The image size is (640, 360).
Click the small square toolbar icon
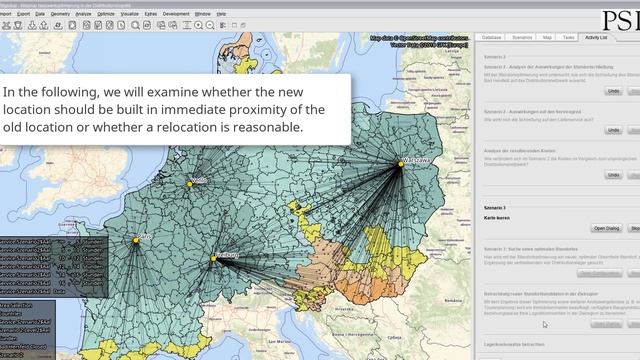coord(234,25)
